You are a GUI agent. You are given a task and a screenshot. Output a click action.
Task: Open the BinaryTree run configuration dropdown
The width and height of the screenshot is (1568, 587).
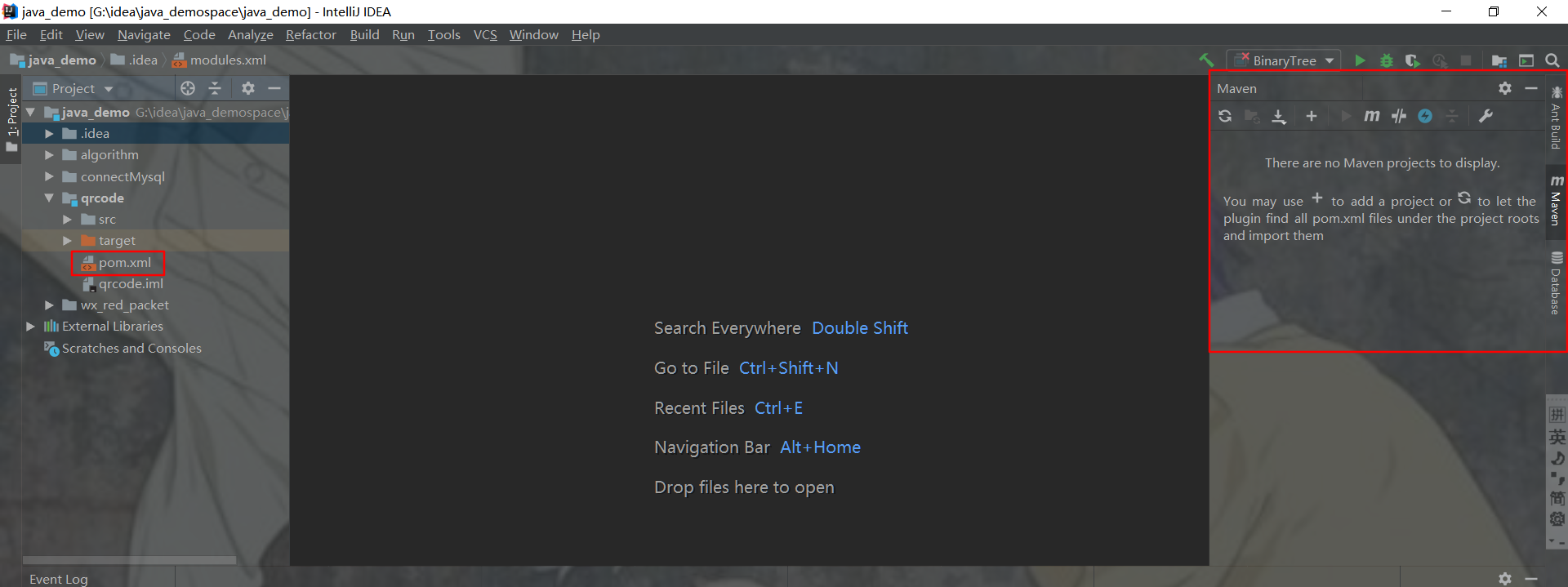(x=1284, y=60)
